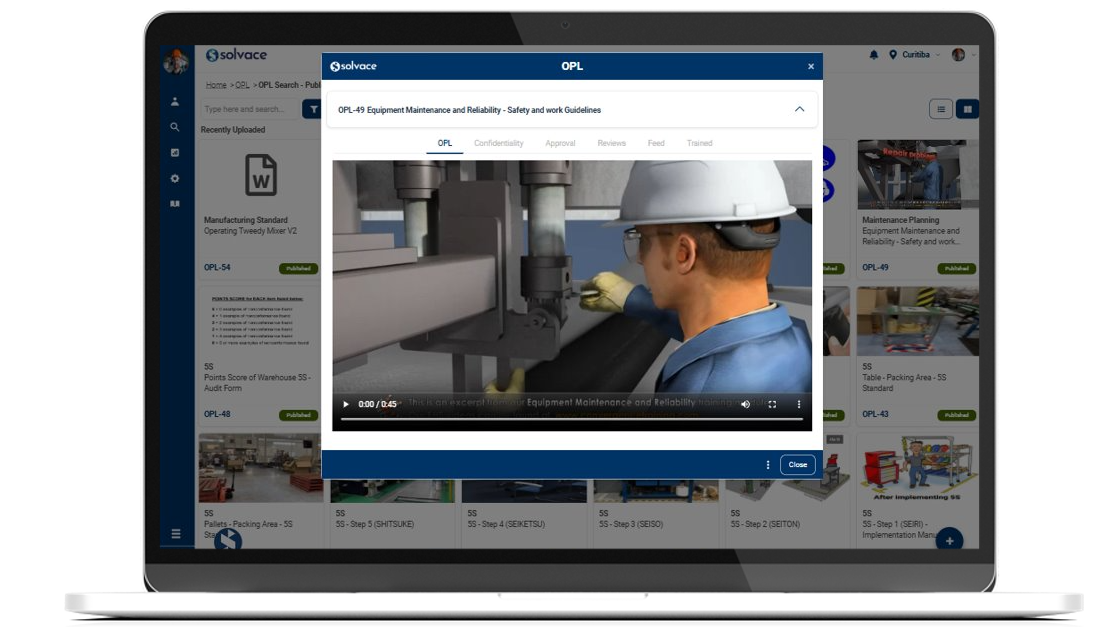Open the Curitiba site dropdown

921,55
